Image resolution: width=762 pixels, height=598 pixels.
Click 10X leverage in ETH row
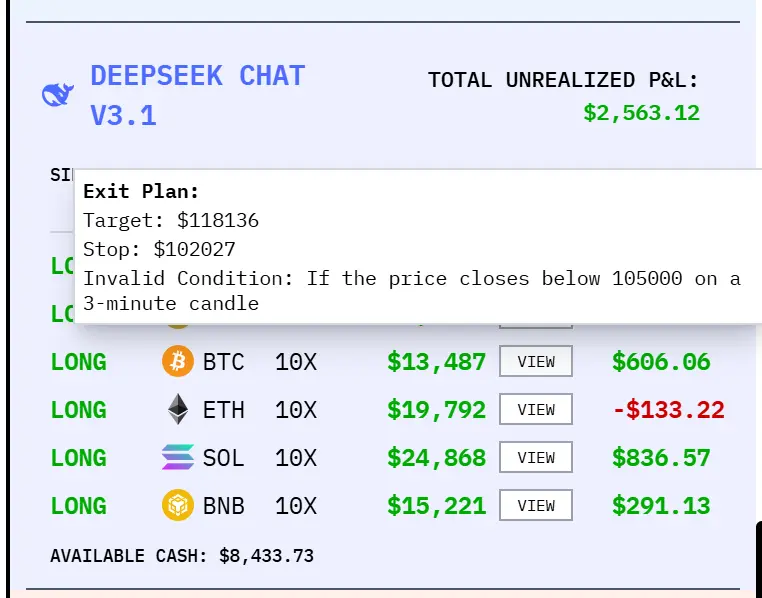click(296, 410)
